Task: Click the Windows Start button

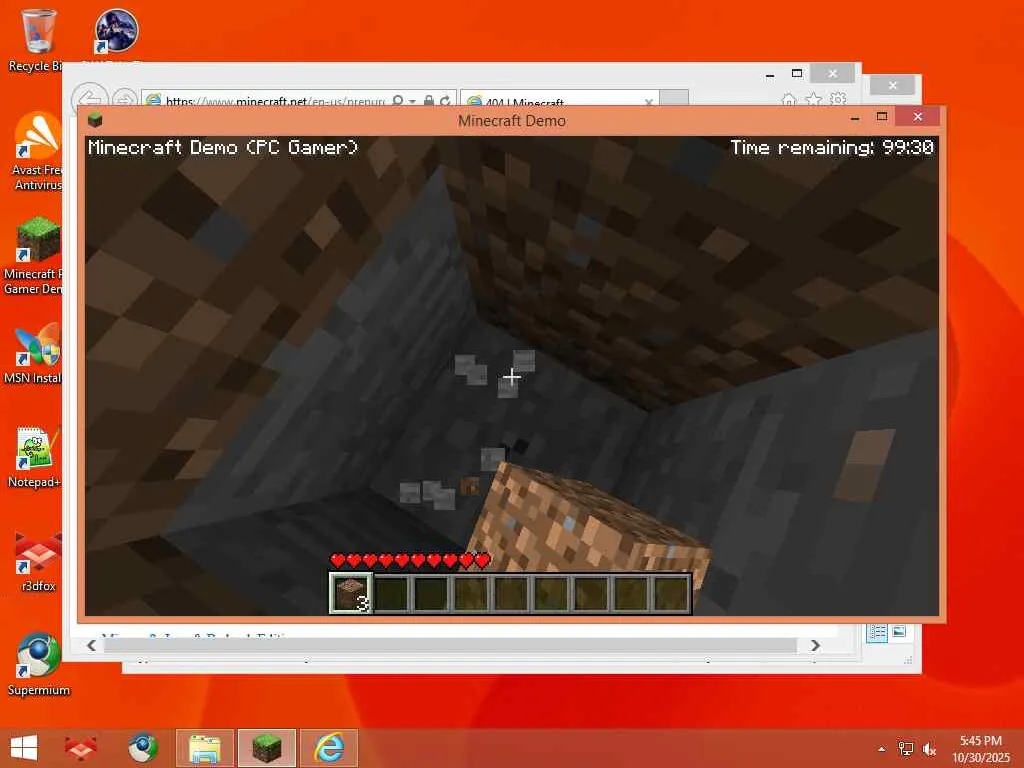Action: point(24,748)
